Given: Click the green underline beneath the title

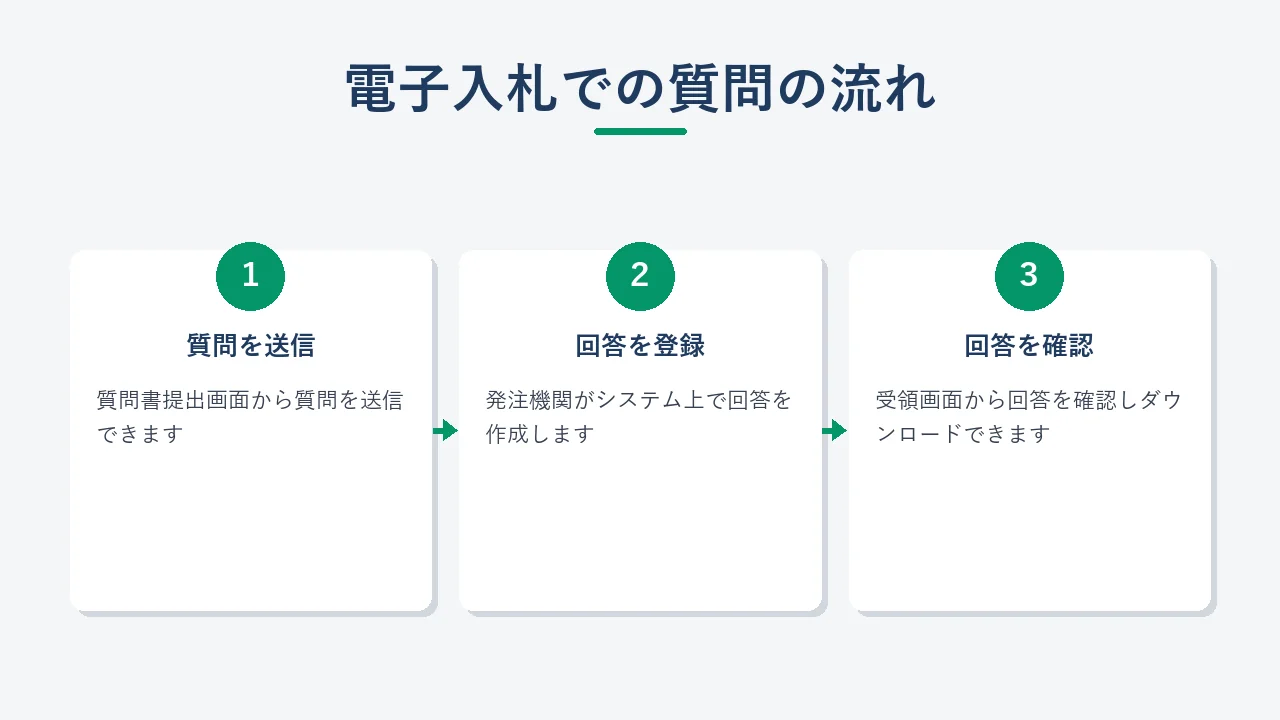Looking at the screenshot, I should point(640,131).
